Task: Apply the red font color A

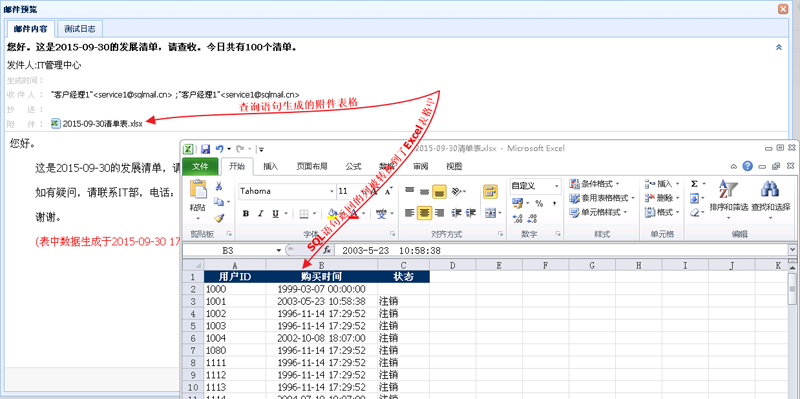Action: (354, 213)
